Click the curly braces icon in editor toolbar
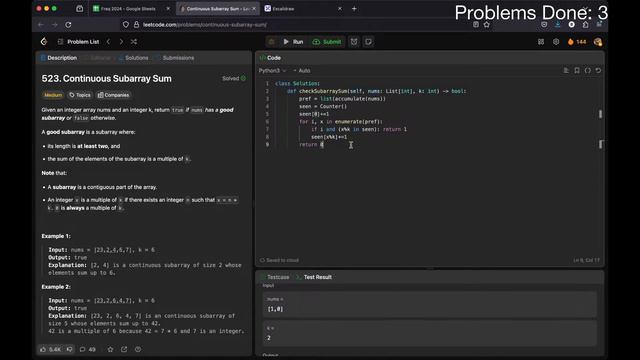The height and width of the screenshot is (360, 640). 587,71
